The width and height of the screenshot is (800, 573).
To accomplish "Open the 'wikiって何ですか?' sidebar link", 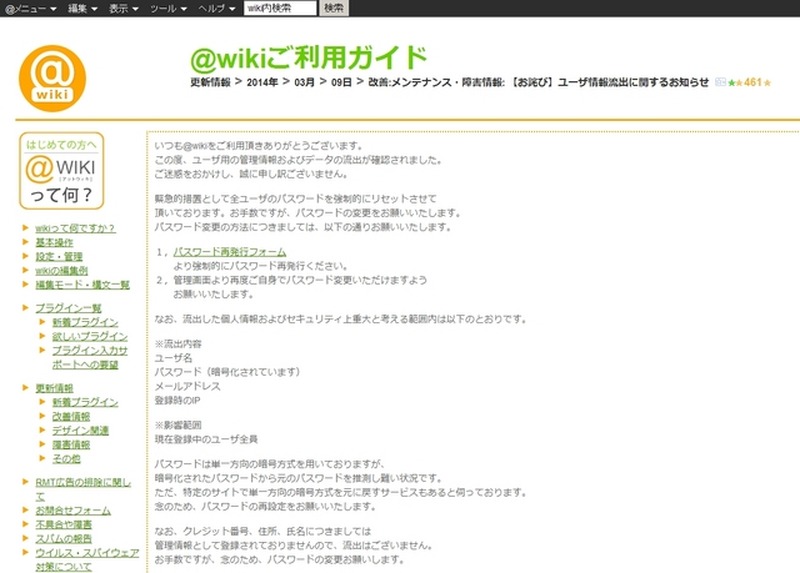I will [75, 229].
